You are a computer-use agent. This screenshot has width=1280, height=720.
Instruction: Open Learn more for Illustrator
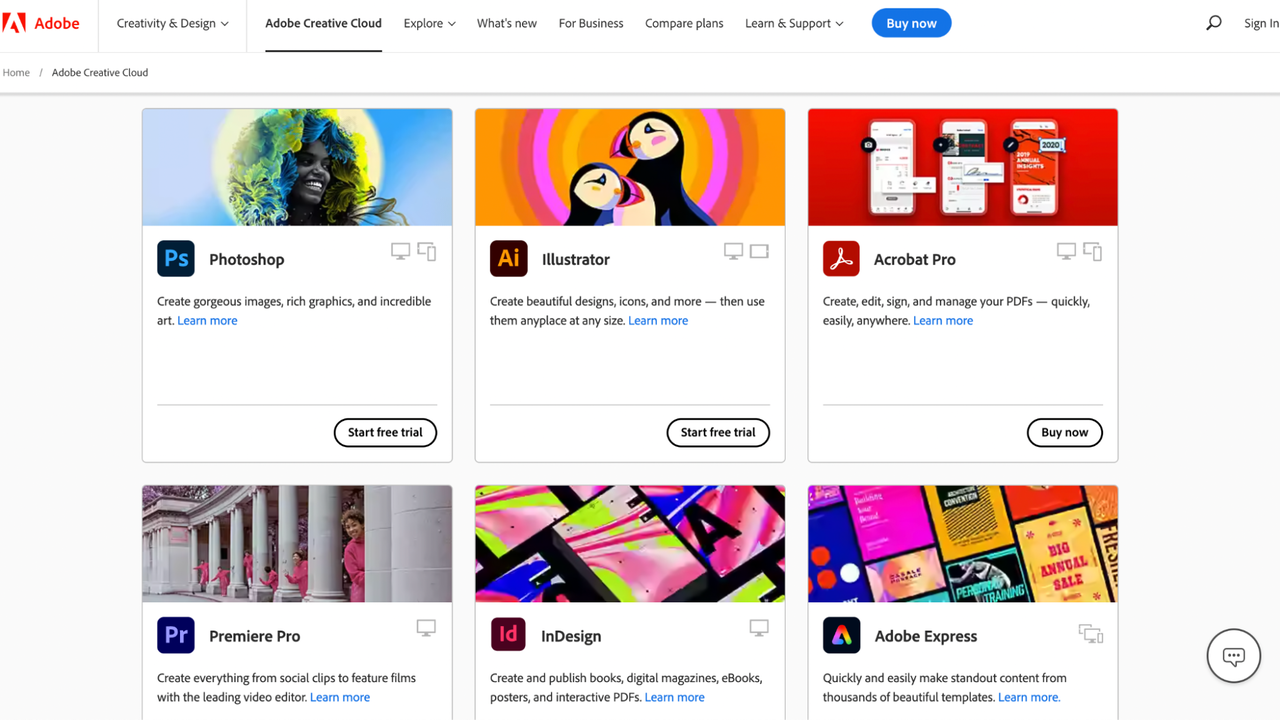pyautogui.click(x=658, y=320)
